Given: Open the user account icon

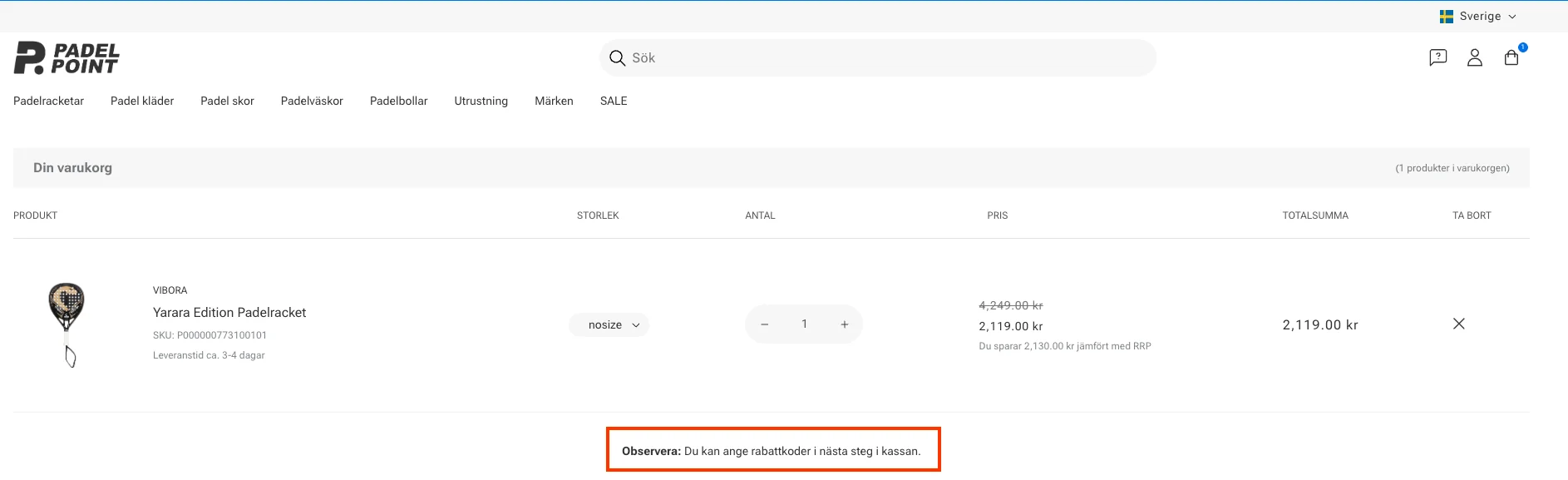Looking at the screenshot, I should click(1475, 57).
